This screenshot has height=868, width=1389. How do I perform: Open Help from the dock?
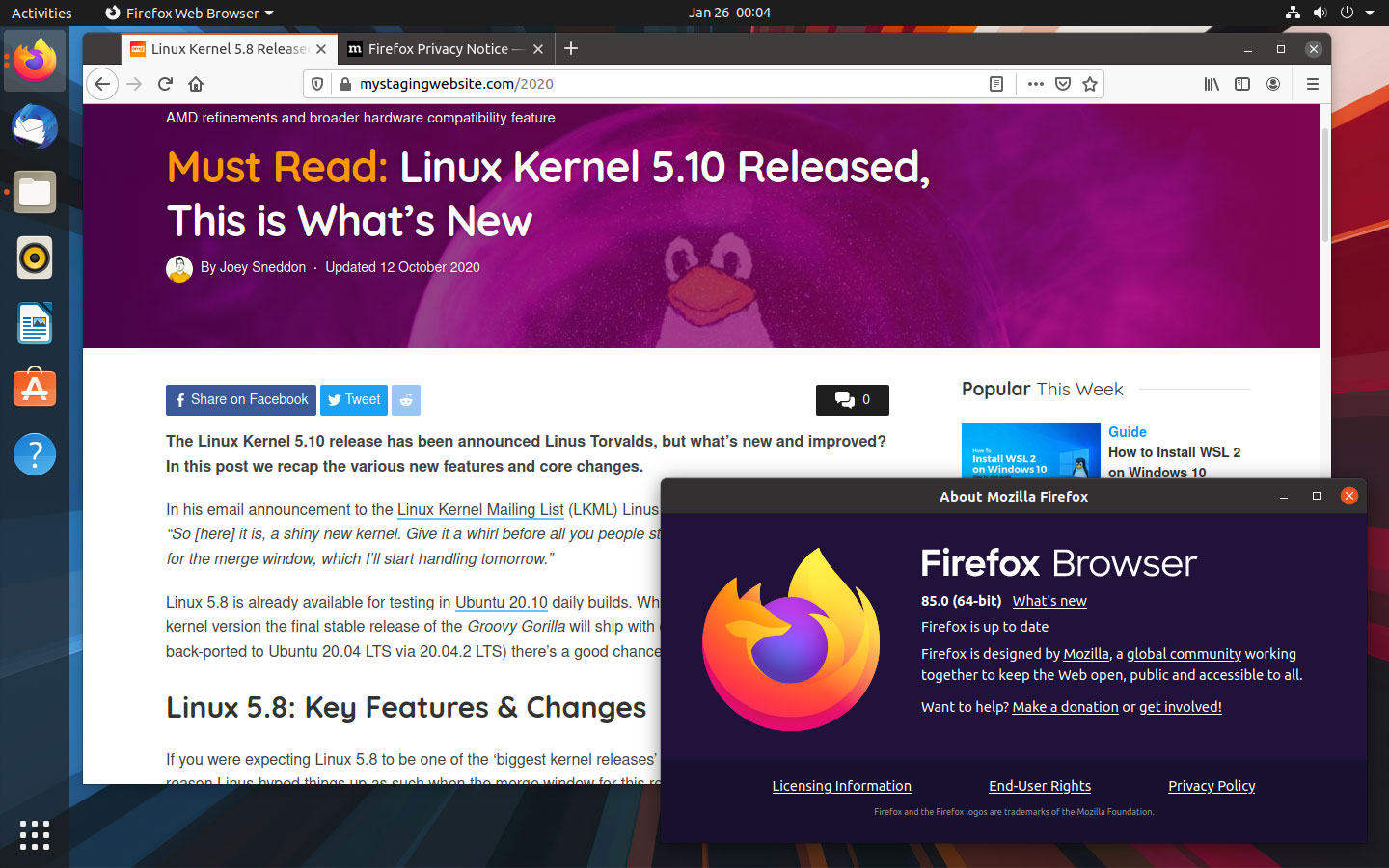tap(35, 454)
